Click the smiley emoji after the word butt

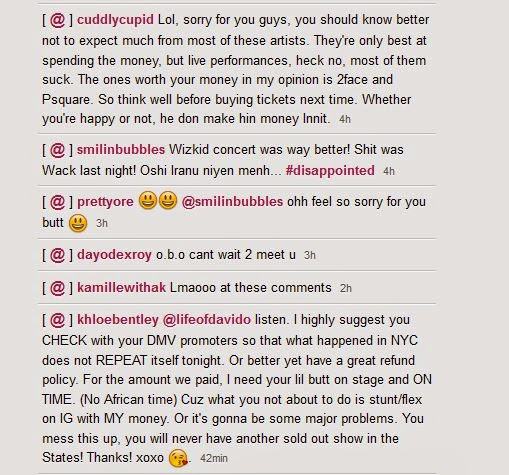coord(78,223)
